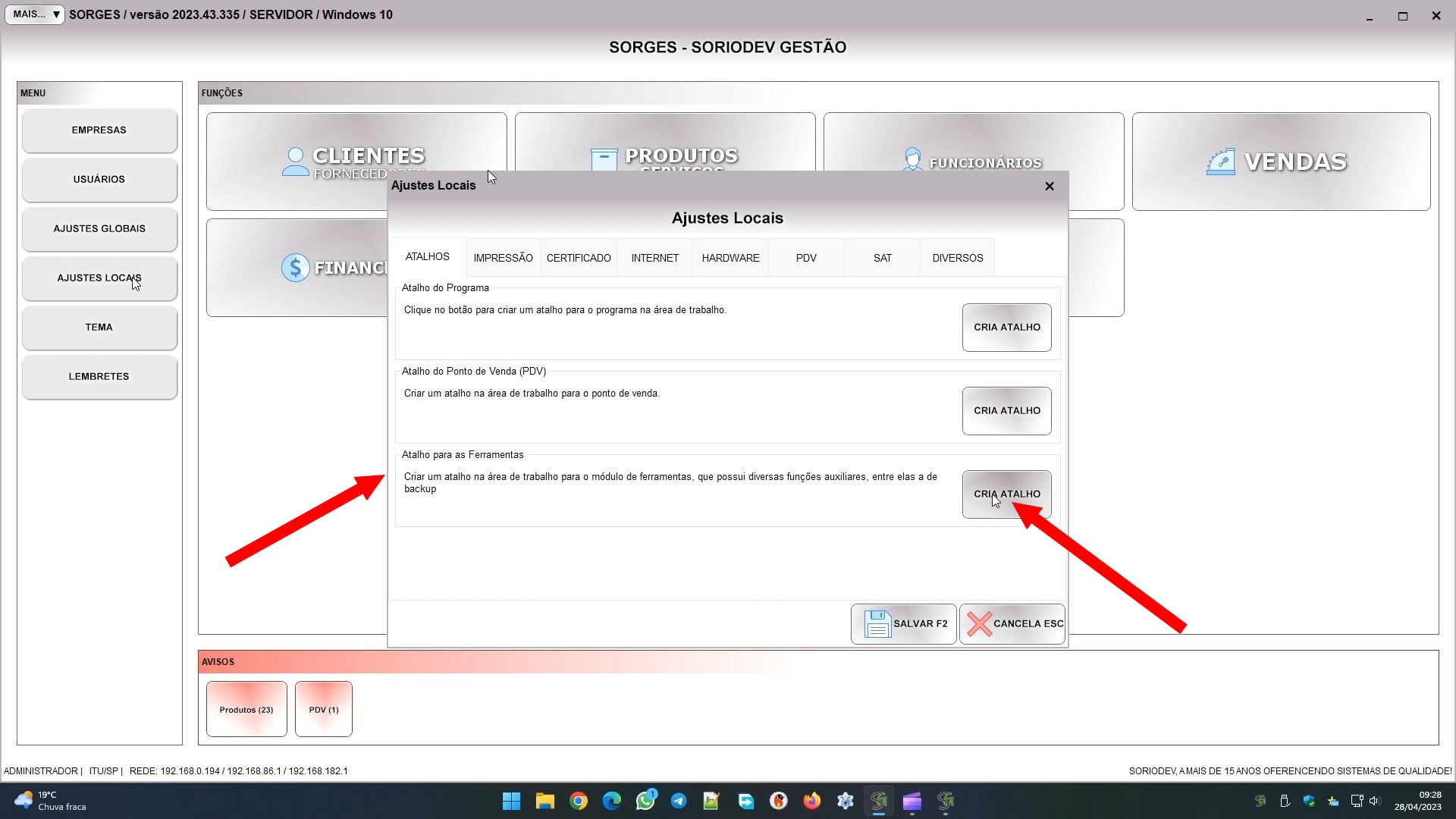Click CRIA ATALHO for Ferramentas shortcut
The width and height of the screenshot is (1456, 819).
pyautogui.click(x=1007, y=494)
